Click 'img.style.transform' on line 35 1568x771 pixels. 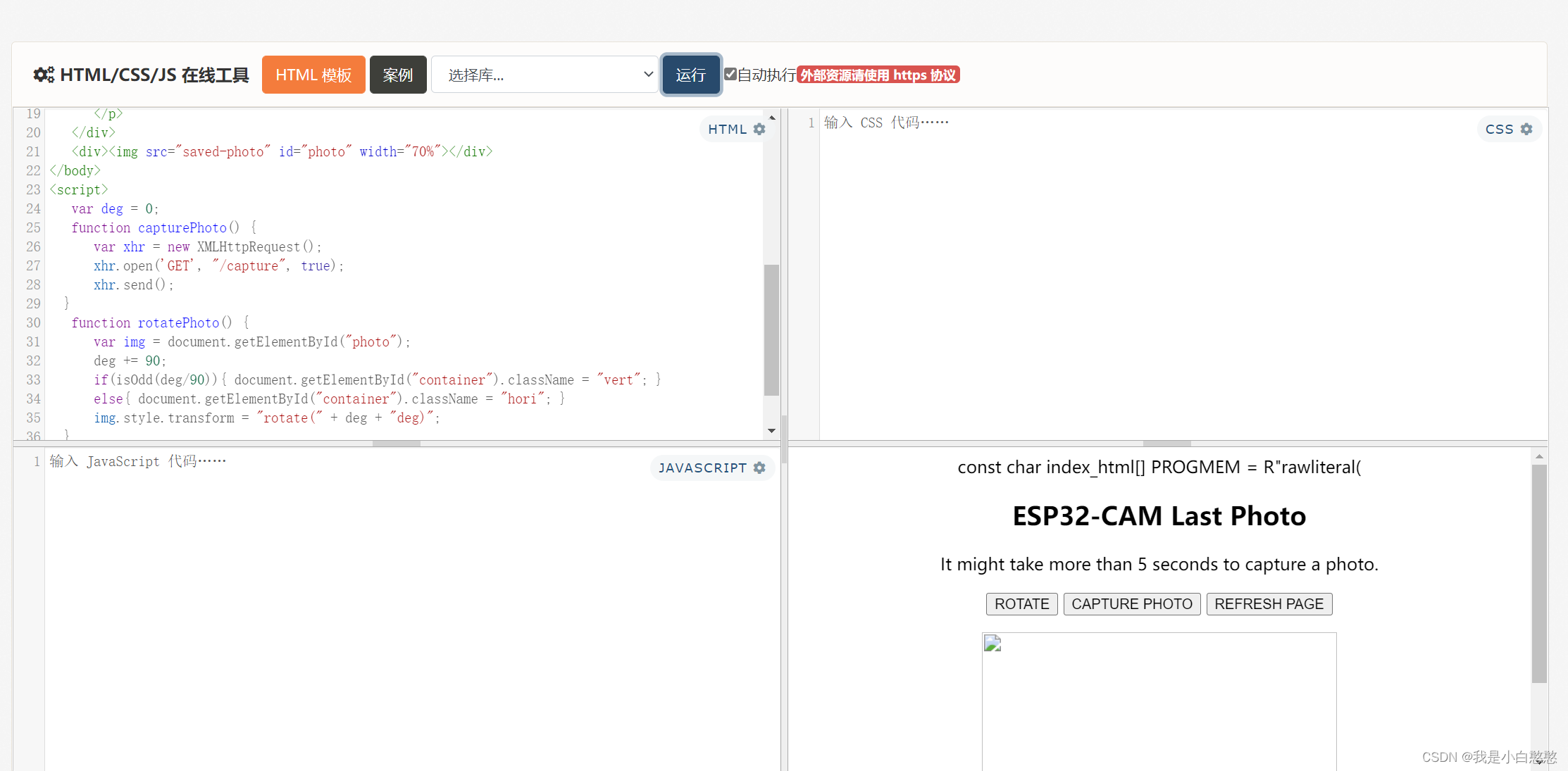(164, 418)
